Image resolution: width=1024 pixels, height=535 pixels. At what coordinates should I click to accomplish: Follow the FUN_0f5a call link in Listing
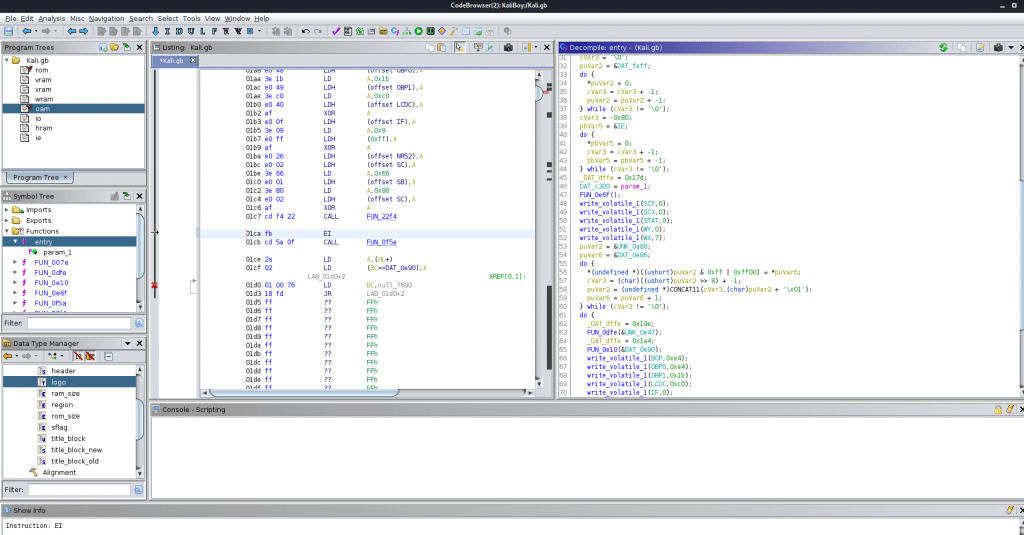tap(381, 242)
